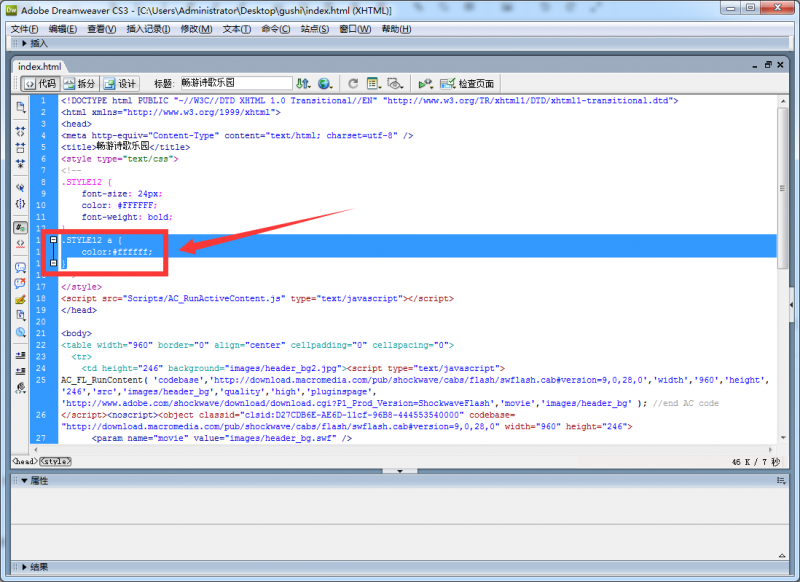Open the Open Documents list icon
The image size is (800, 582).
20,107
